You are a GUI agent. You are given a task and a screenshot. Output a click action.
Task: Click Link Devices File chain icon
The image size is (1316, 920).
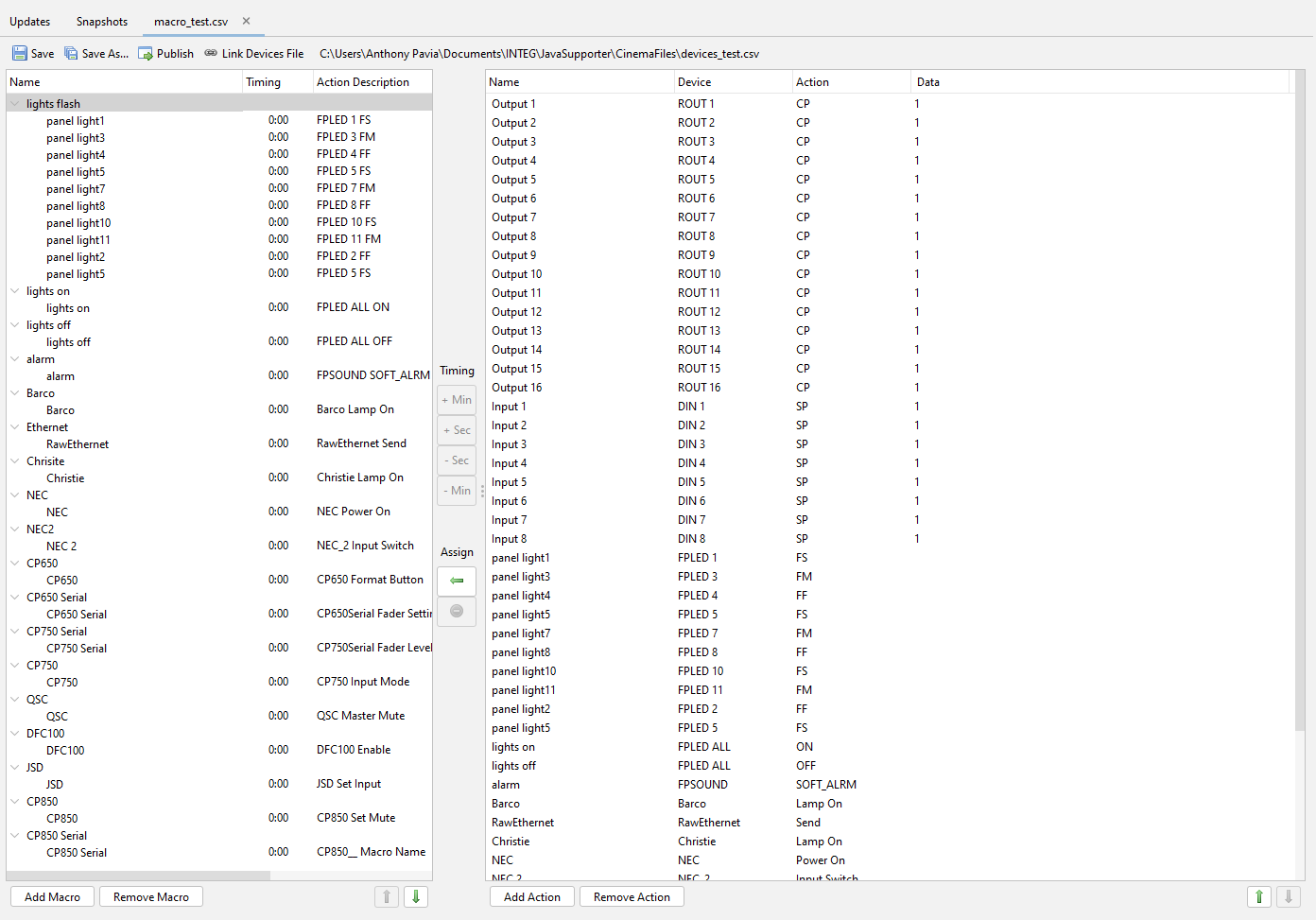[211, 54]
